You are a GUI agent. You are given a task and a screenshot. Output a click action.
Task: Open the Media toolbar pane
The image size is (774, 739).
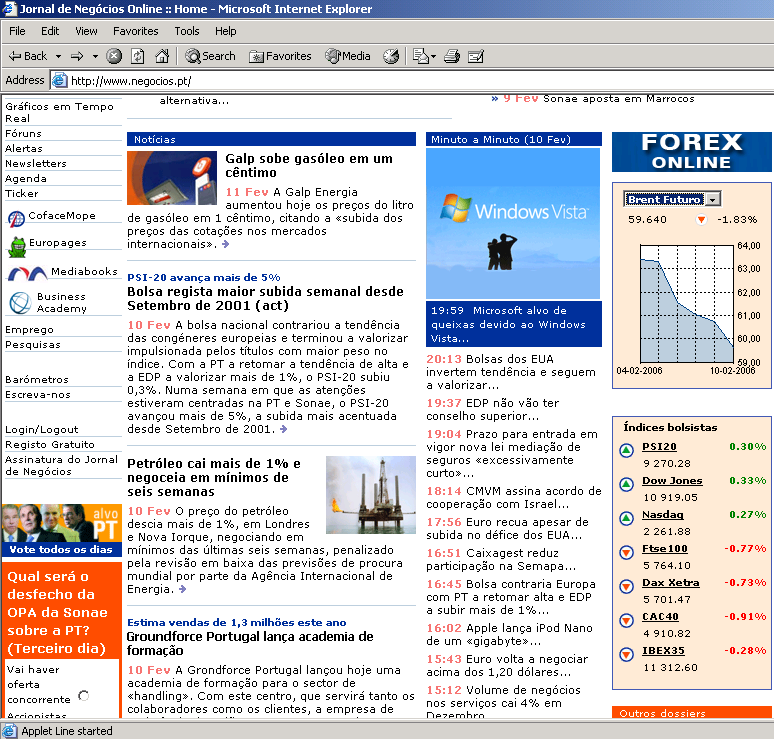click(x=348, y=56)
